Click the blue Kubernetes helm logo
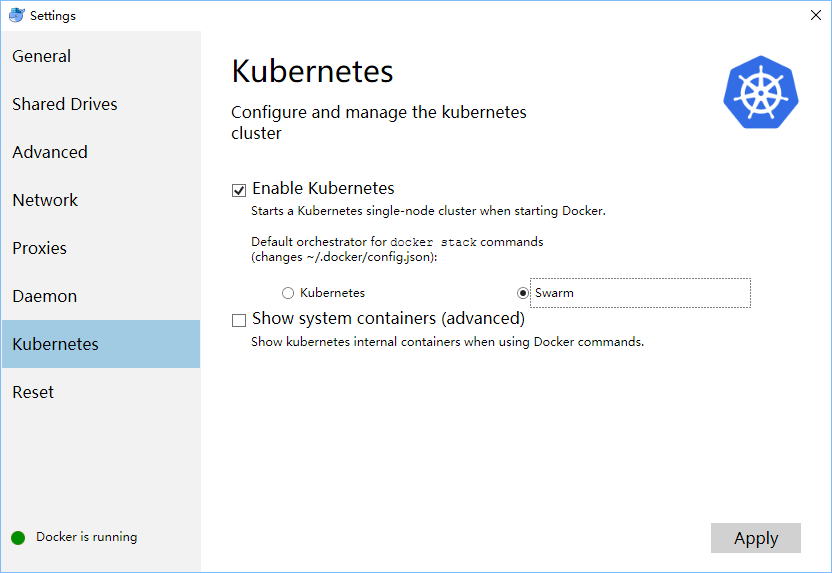Image resolution: width=832 pixels, height=573 pixels. pos(761,92)
